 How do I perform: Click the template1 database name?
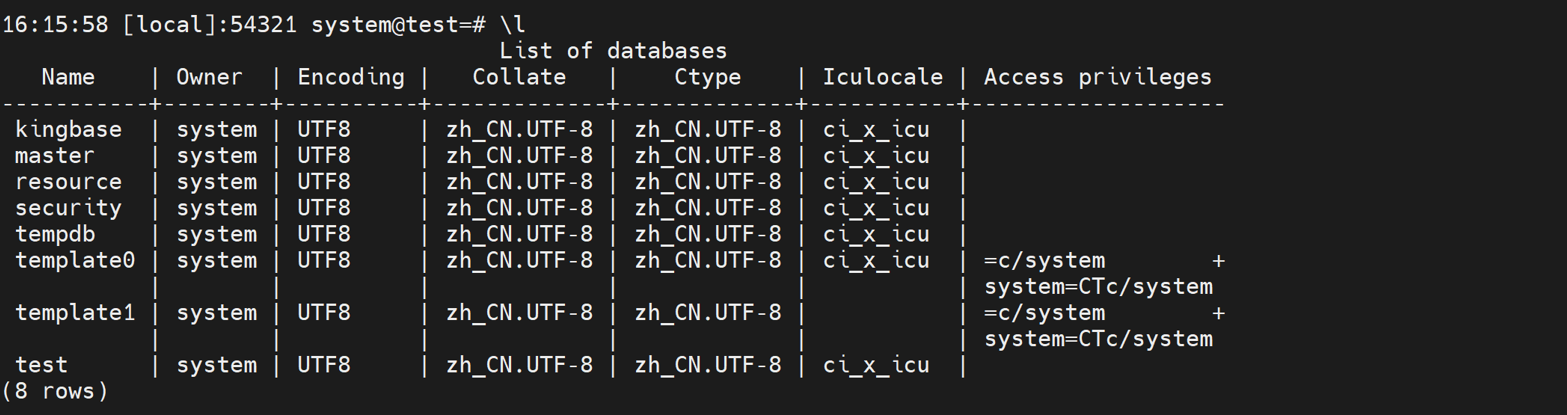coord(75,312)
